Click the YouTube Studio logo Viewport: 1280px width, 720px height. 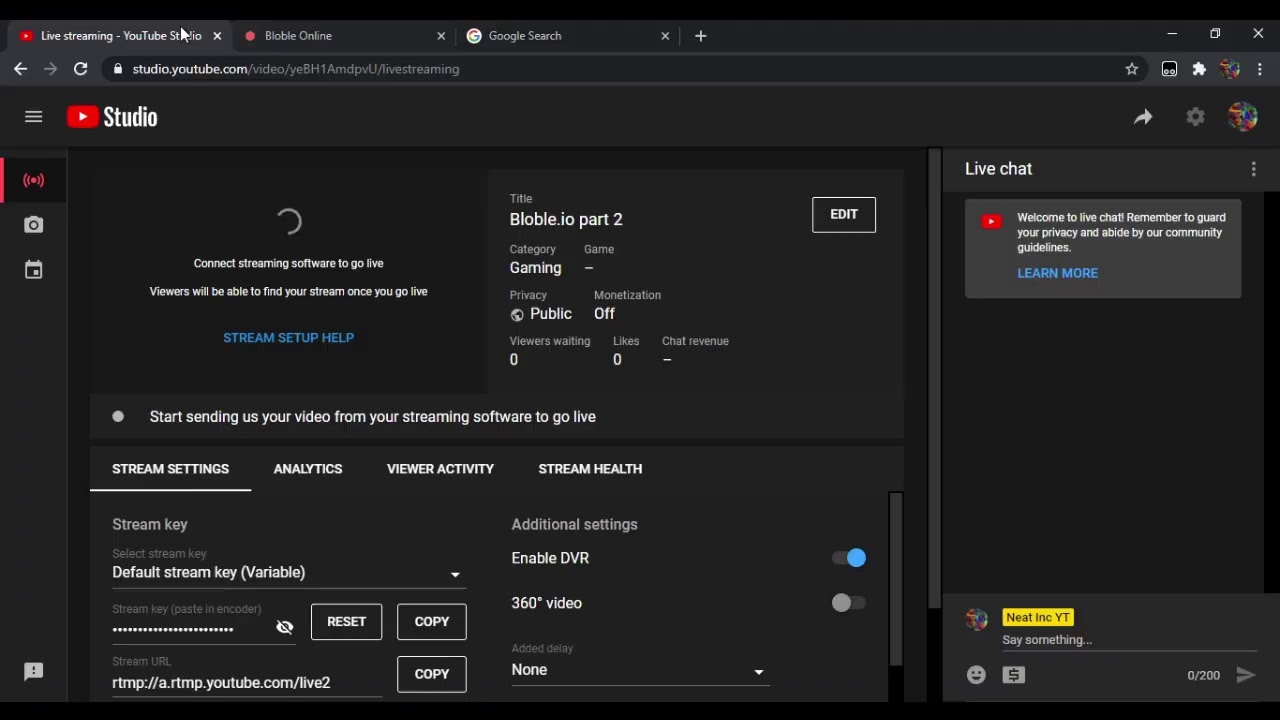112,117
